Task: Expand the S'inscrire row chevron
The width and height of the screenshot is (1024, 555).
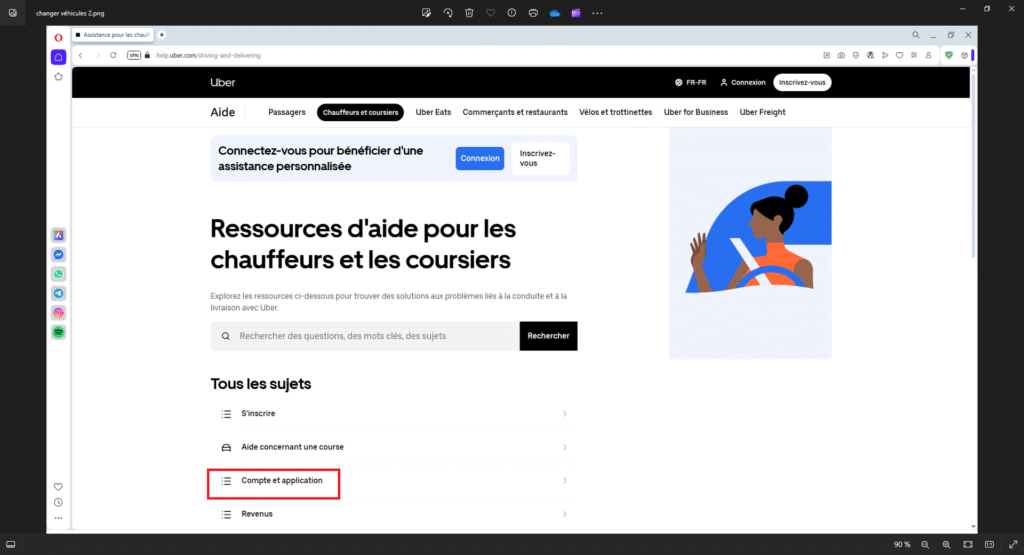Action: (564, 414)
